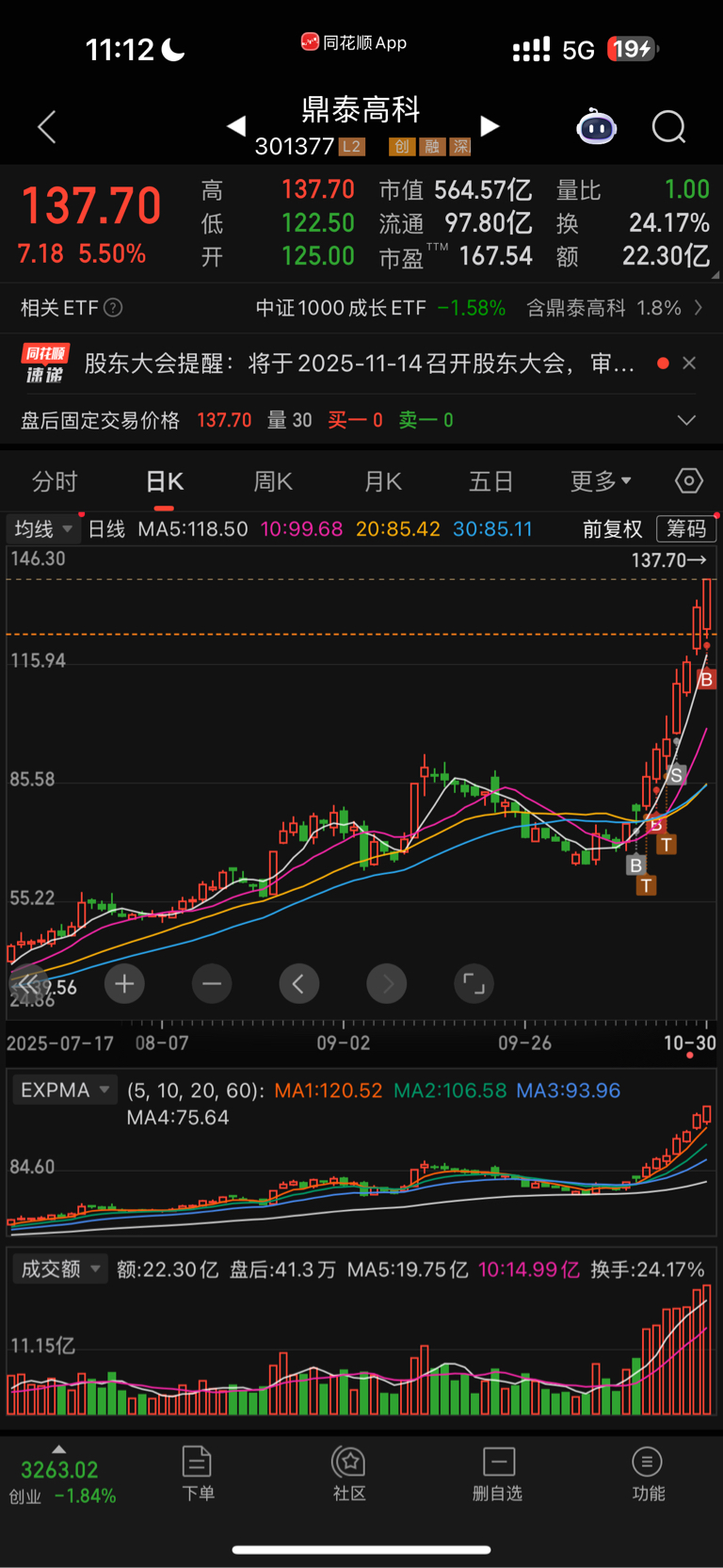Open chart settings hexagon icon
723x1568 pixels.
(689, 481)
